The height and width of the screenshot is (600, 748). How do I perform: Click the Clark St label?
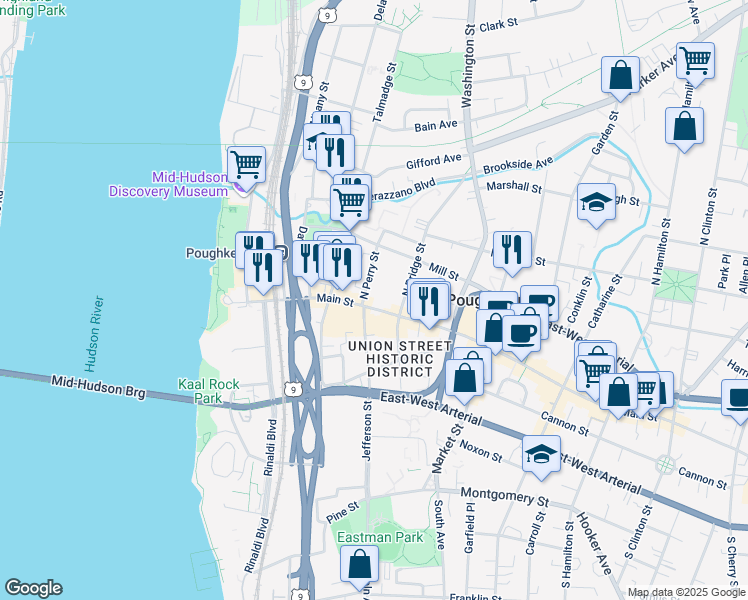[499, 25]
